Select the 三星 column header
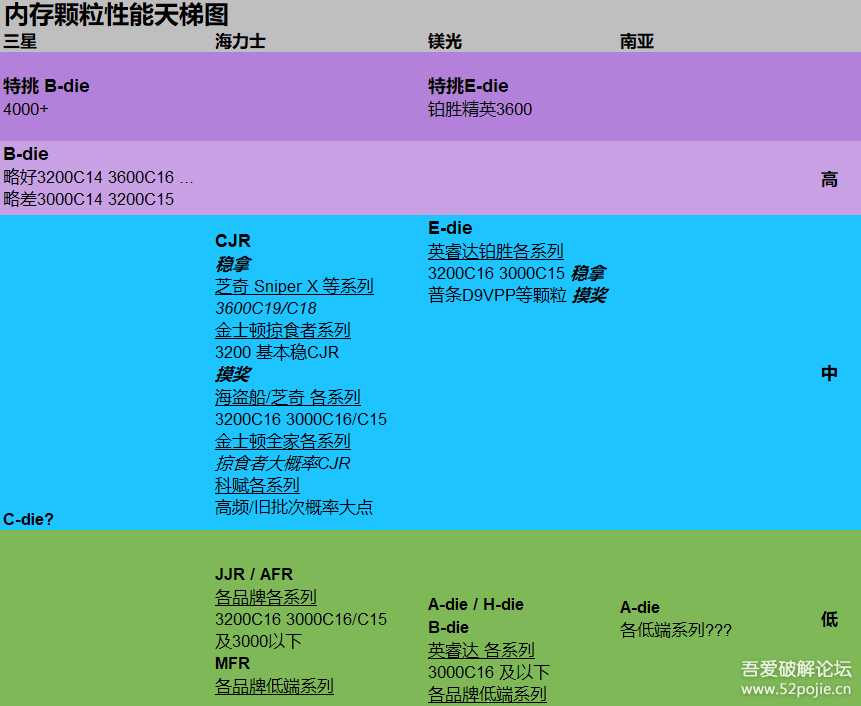The image size is (861, 706). click(x=20, y=41)
